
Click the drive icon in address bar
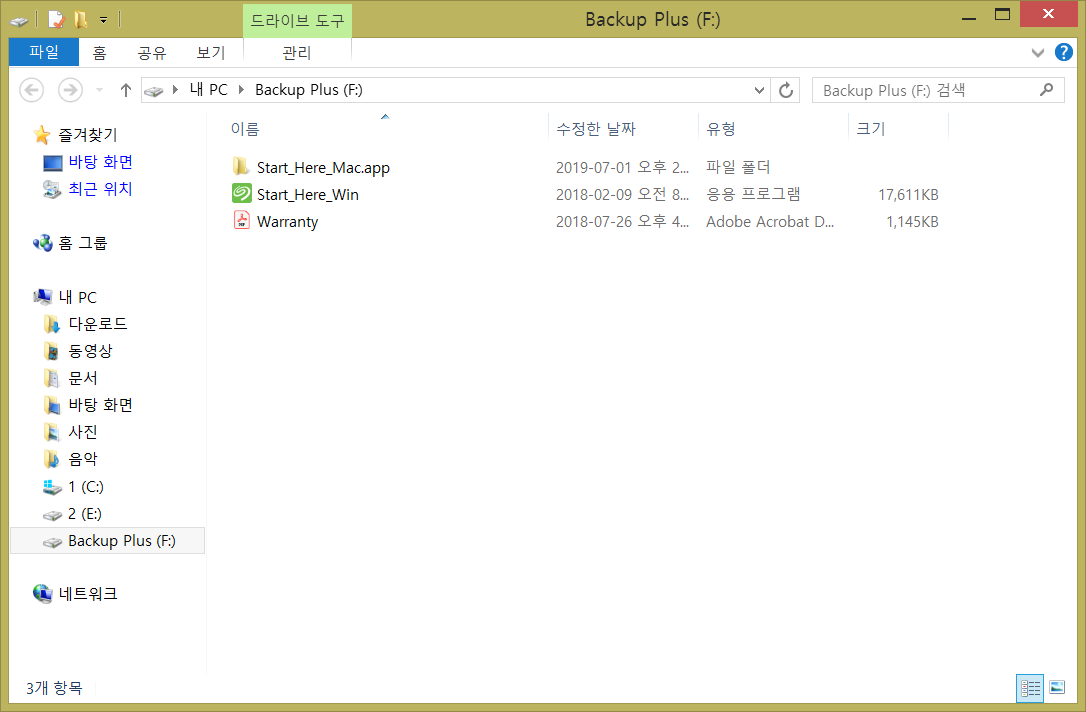(154, 91)
